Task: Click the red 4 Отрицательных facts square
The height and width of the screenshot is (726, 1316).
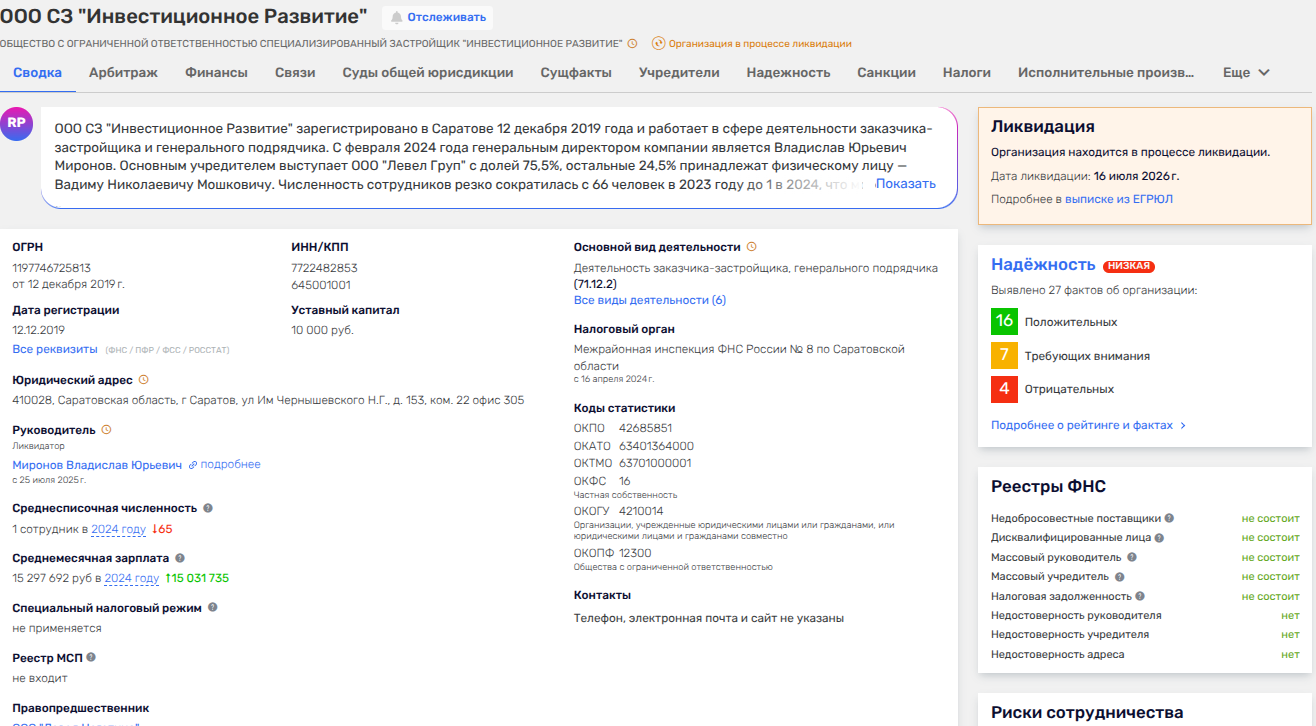Action: pyautogui.click(x=1004, y=389)
